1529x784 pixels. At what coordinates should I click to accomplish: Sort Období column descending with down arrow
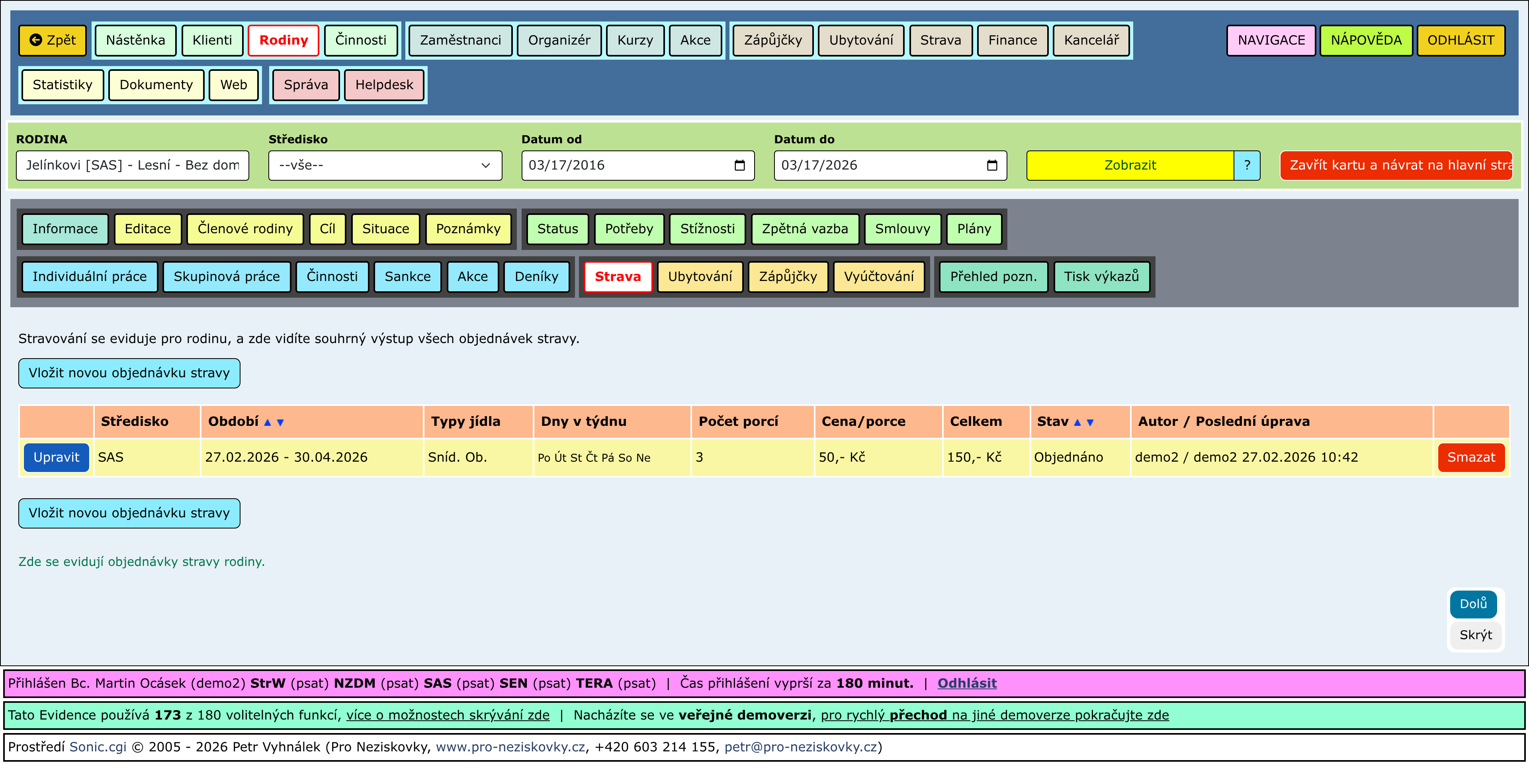pyautogui.click(x=281, y=422)
